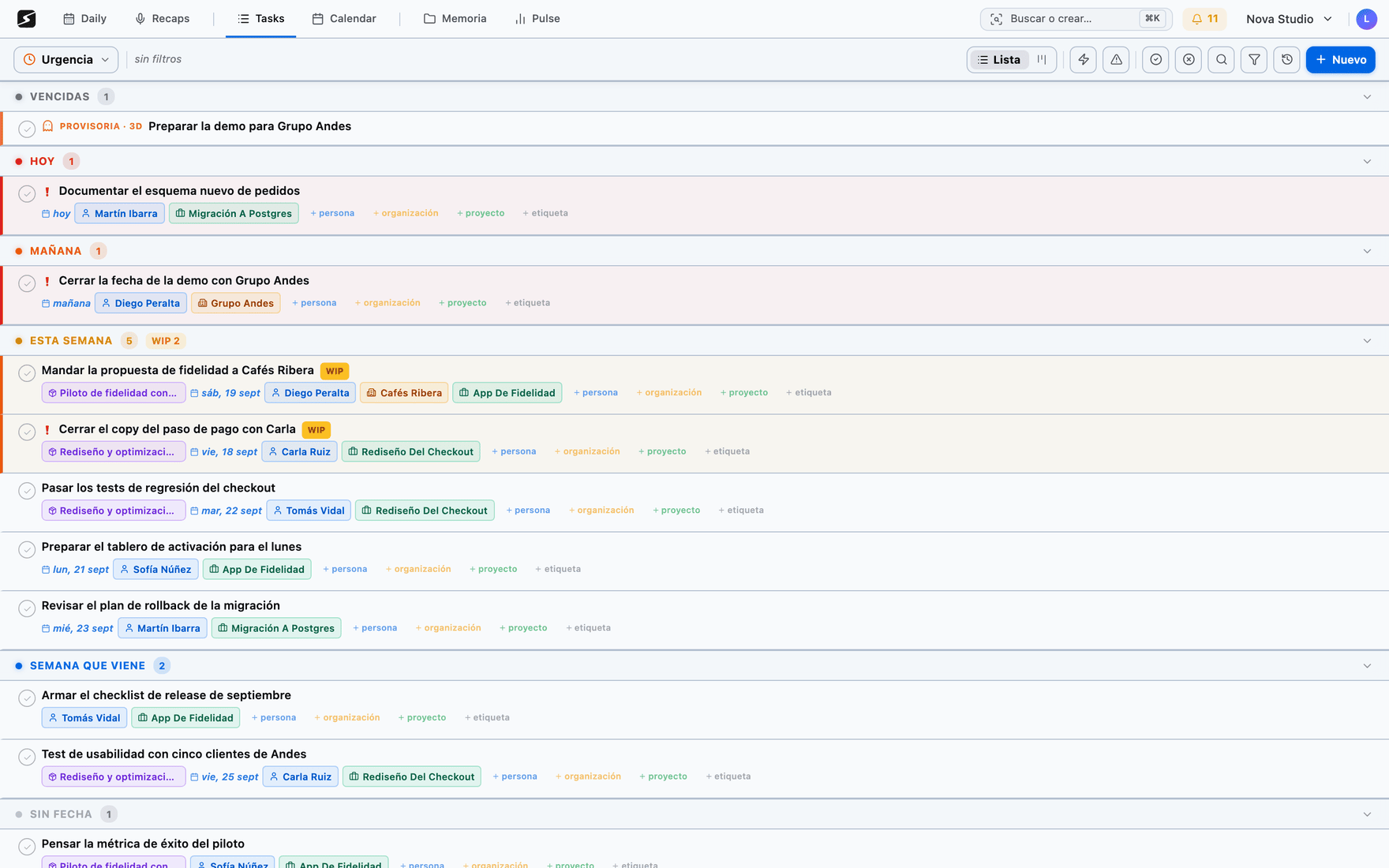Collapse the HOY section chevron
Viewport: 1389px width, 868px height.
pyautogui.click(x=1367, y=162)
